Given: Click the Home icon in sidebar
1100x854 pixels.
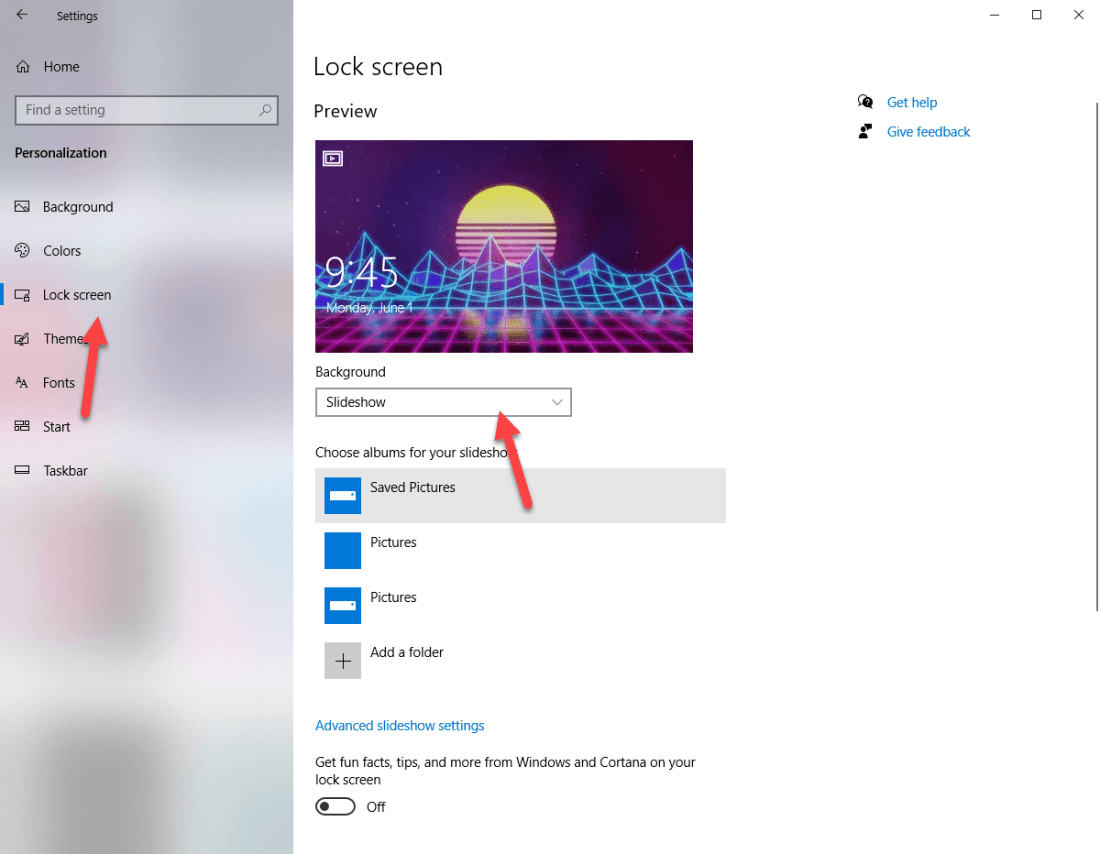Looking at the screenshot, I should pos(23,66).
